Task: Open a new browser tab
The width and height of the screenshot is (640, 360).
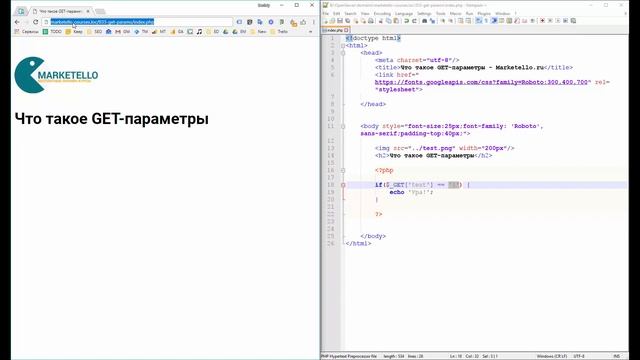Action: [100, 11]
